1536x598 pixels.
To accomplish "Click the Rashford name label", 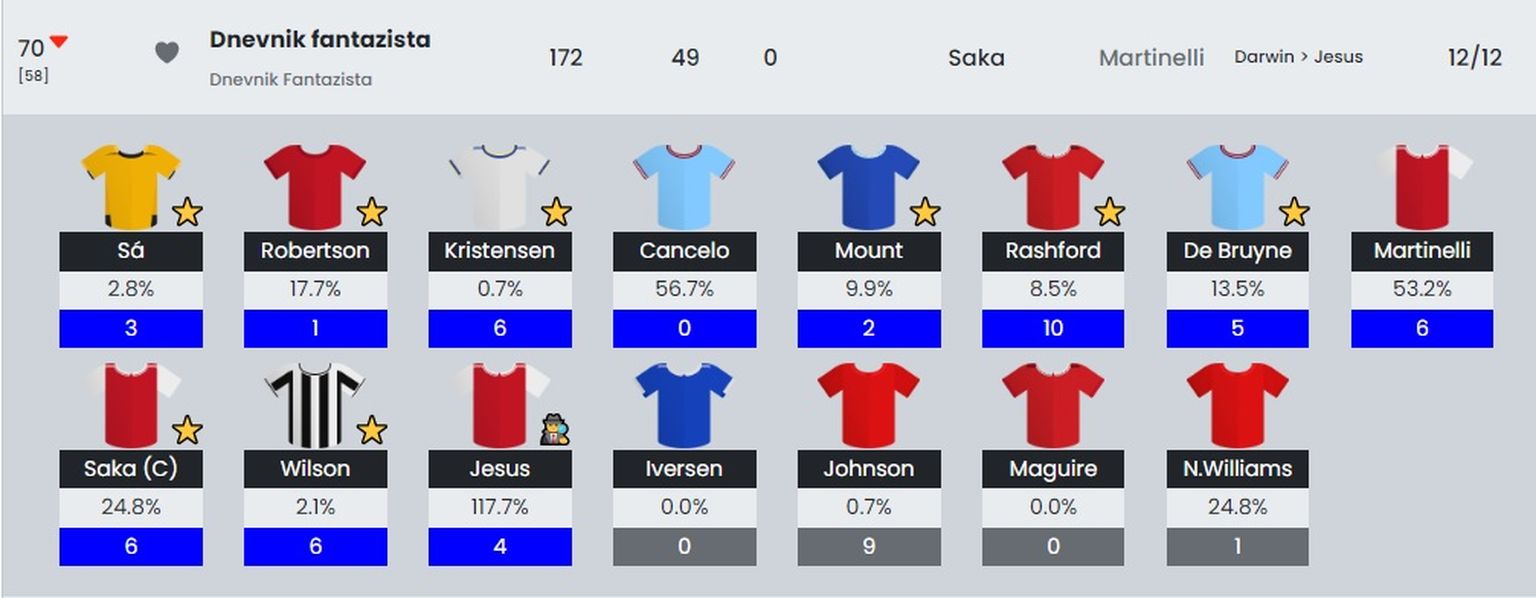I will click(1053, 251).
